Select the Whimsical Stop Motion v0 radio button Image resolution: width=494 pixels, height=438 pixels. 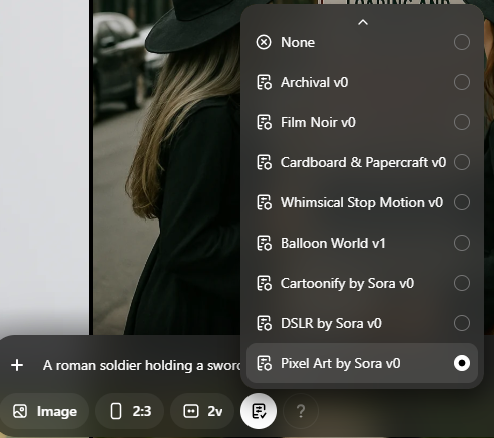462,202
